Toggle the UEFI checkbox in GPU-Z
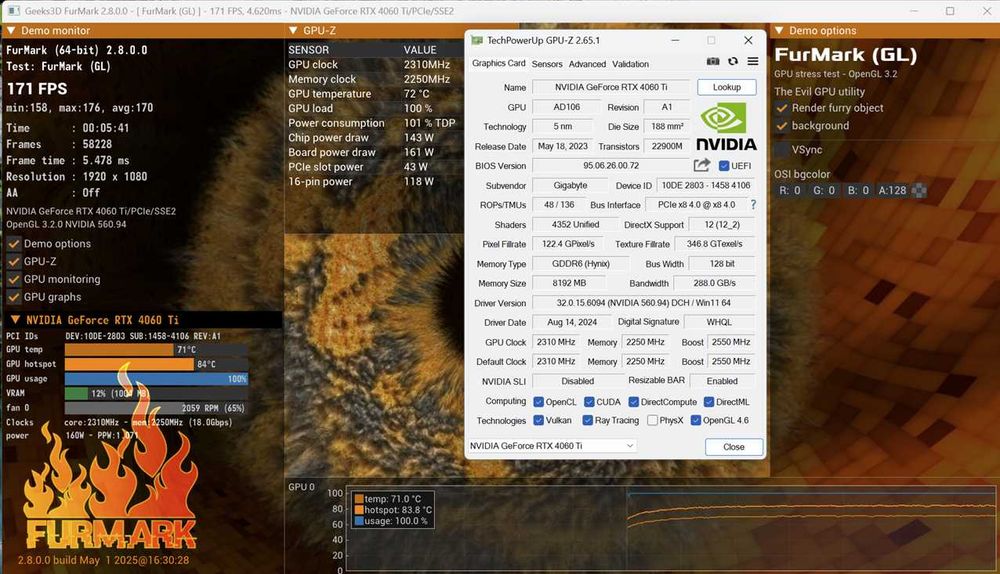The width and height of the screenshot is (1000, 574). click(723, 166)
